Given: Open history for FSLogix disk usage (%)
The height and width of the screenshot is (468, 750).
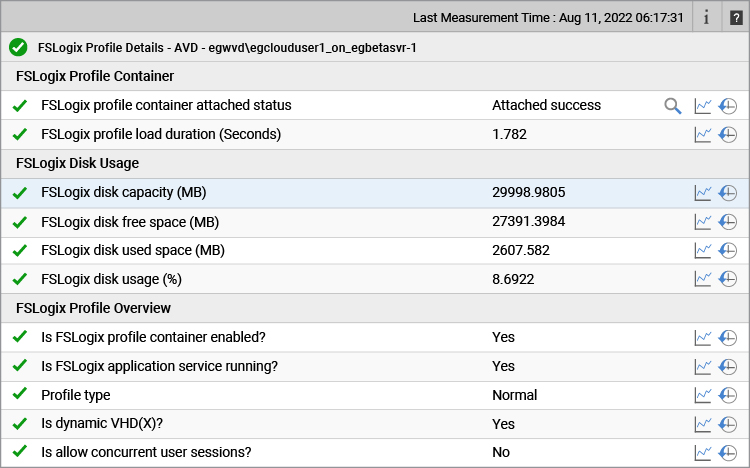Looking at the screenshot, I should (728, 279).
